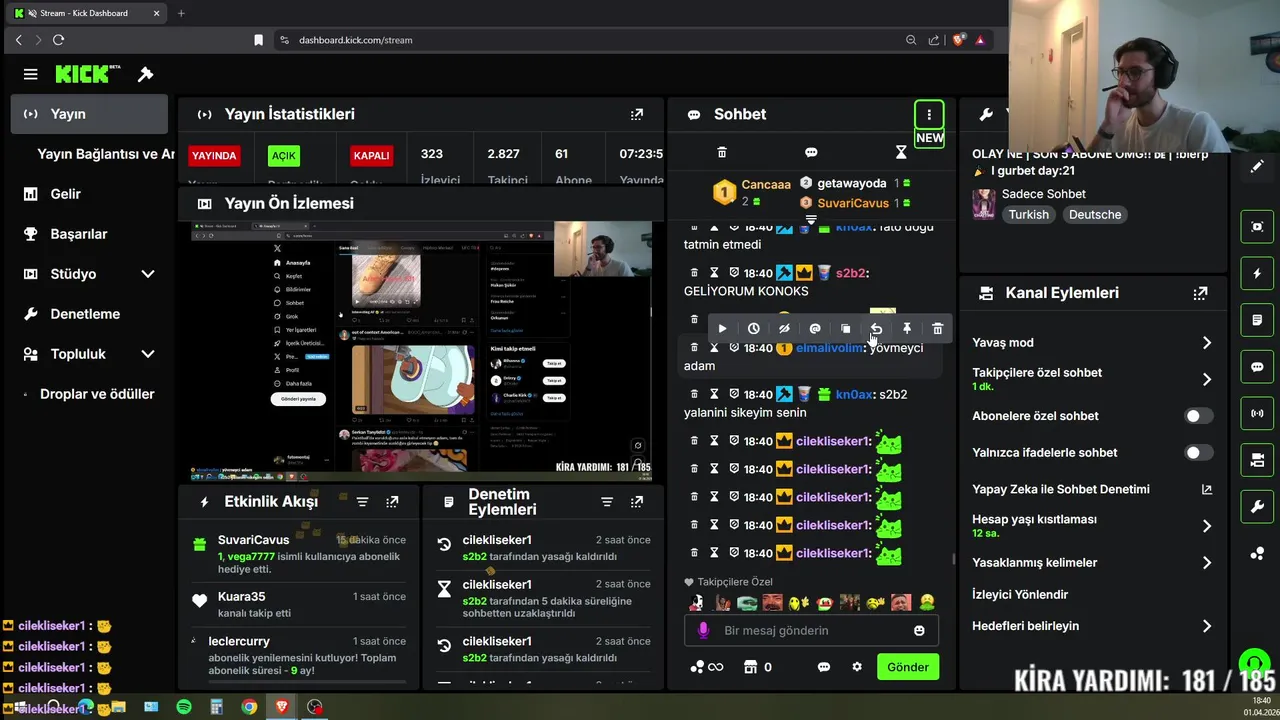Click the trash icon under Sohbet header
This screenshot has width=1280, height=720.
722,152
